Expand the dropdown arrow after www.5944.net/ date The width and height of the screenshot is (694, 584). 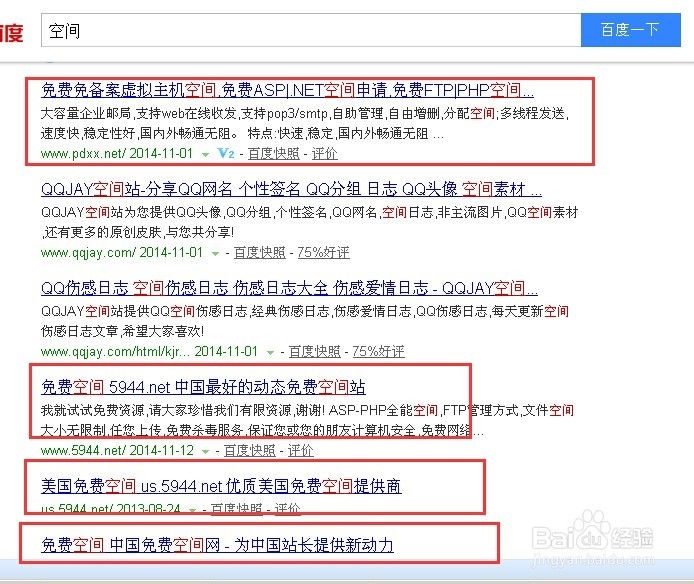coord(205,452)
